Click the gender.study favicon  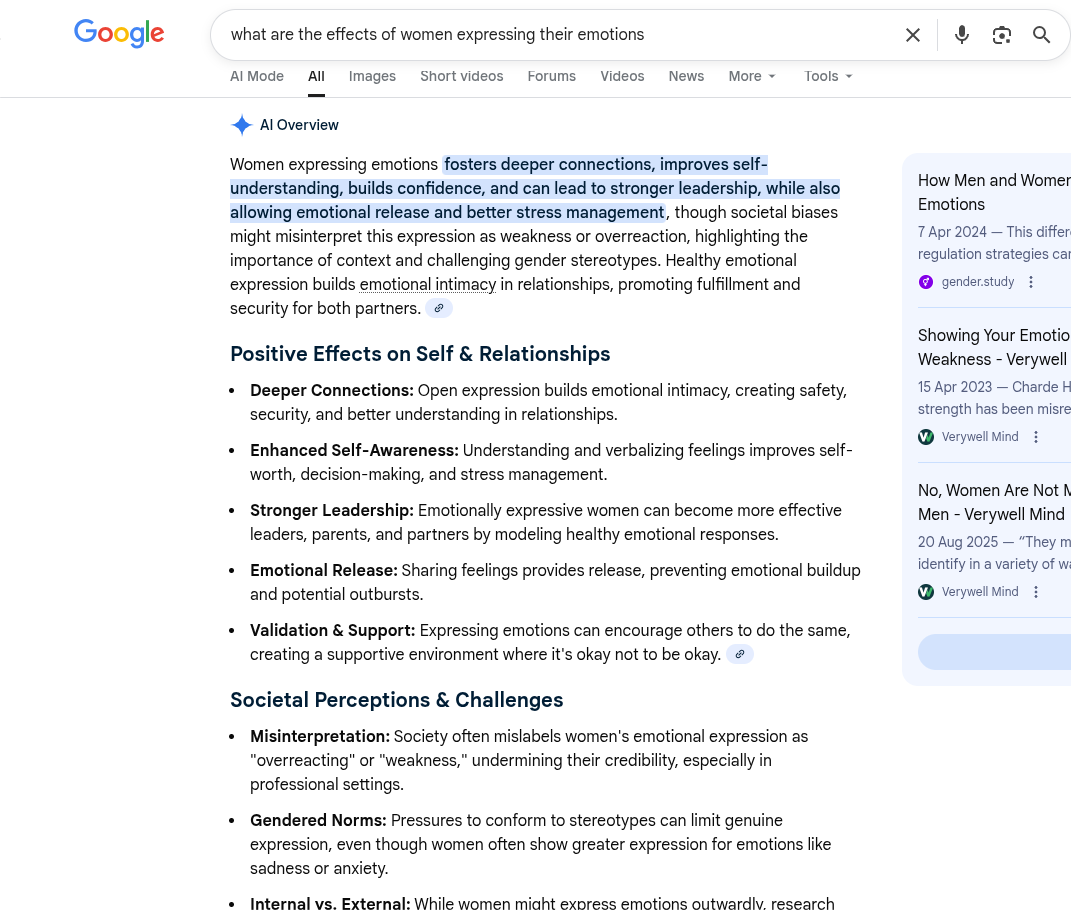926,282
